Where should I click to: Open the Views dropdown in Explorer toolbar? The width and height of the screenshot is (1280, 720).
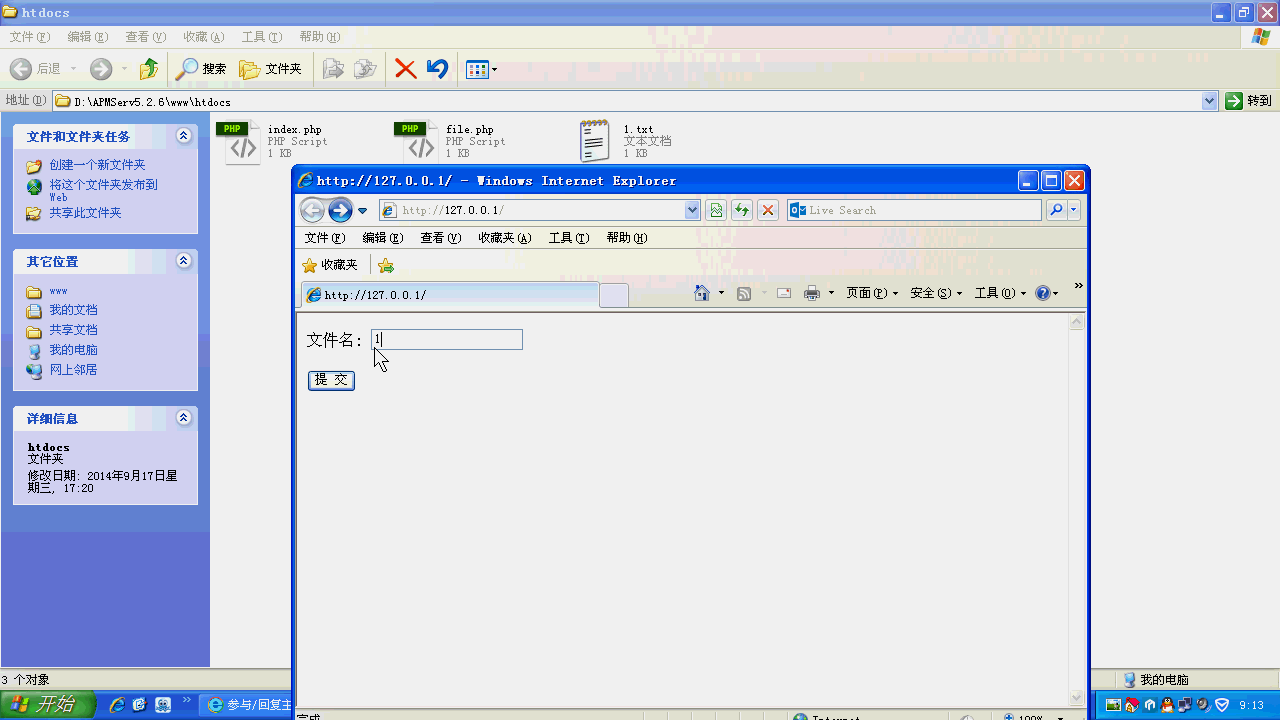(x=476, y=68)
